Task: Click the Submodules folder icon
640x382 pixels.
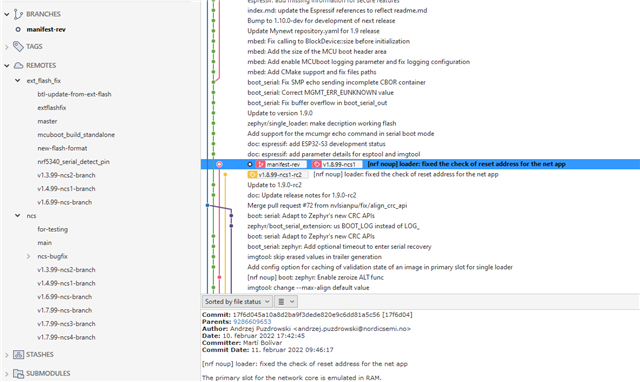Action: (x=18, y=373)
